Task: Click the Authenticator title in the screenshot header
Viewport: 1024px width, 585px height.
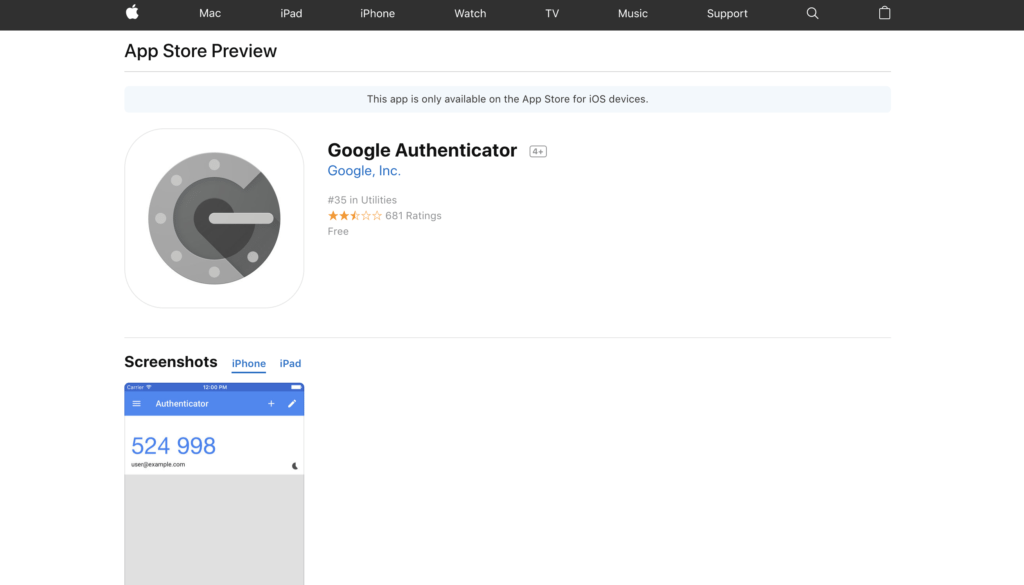Action: point(182,403)
